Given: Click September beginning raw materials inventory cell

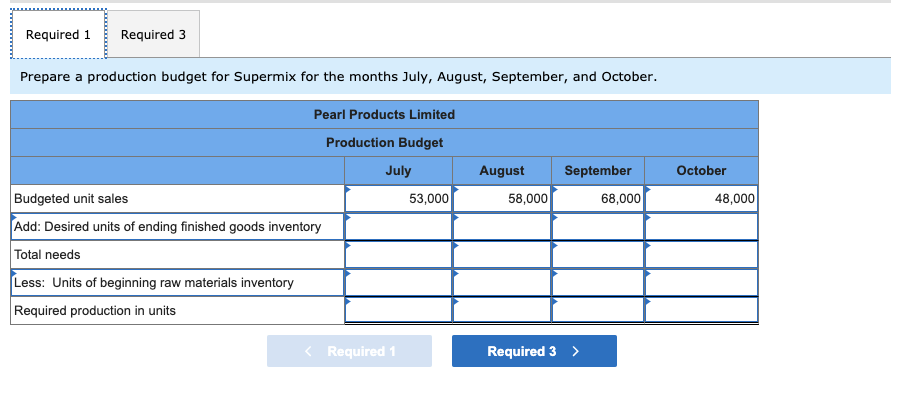Looking at the screenshot, I should tap(598, 283).
